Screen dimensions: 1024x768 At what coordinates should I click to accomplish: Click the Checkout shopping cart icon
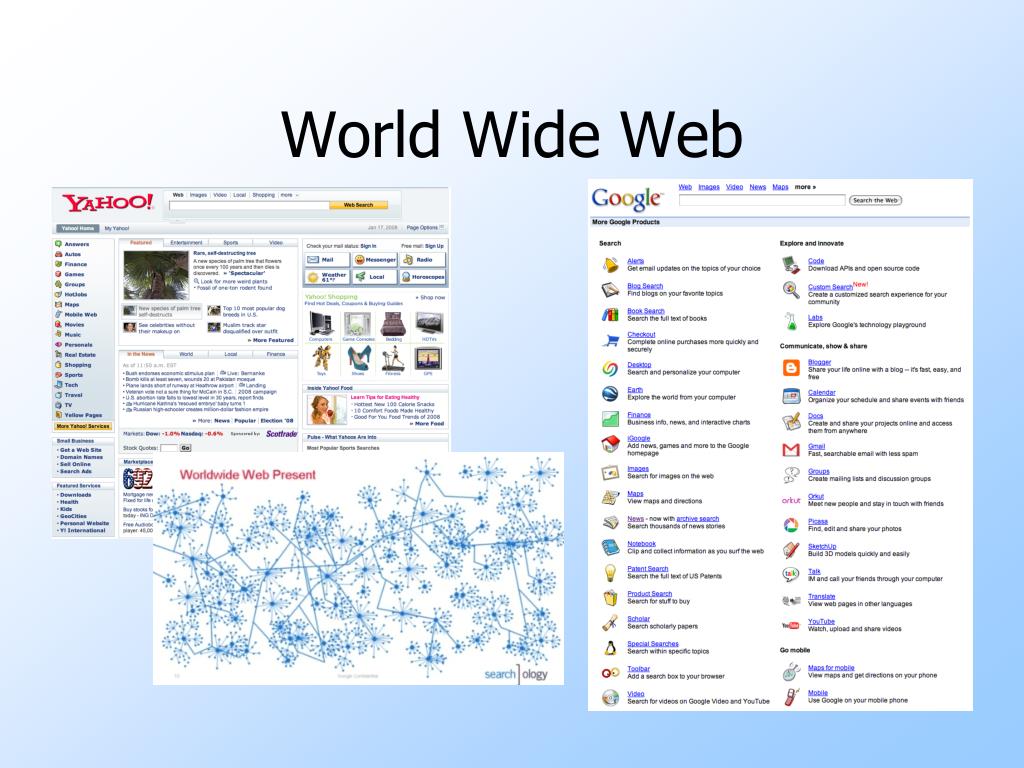pyautogui.click(x=612, y=340)
